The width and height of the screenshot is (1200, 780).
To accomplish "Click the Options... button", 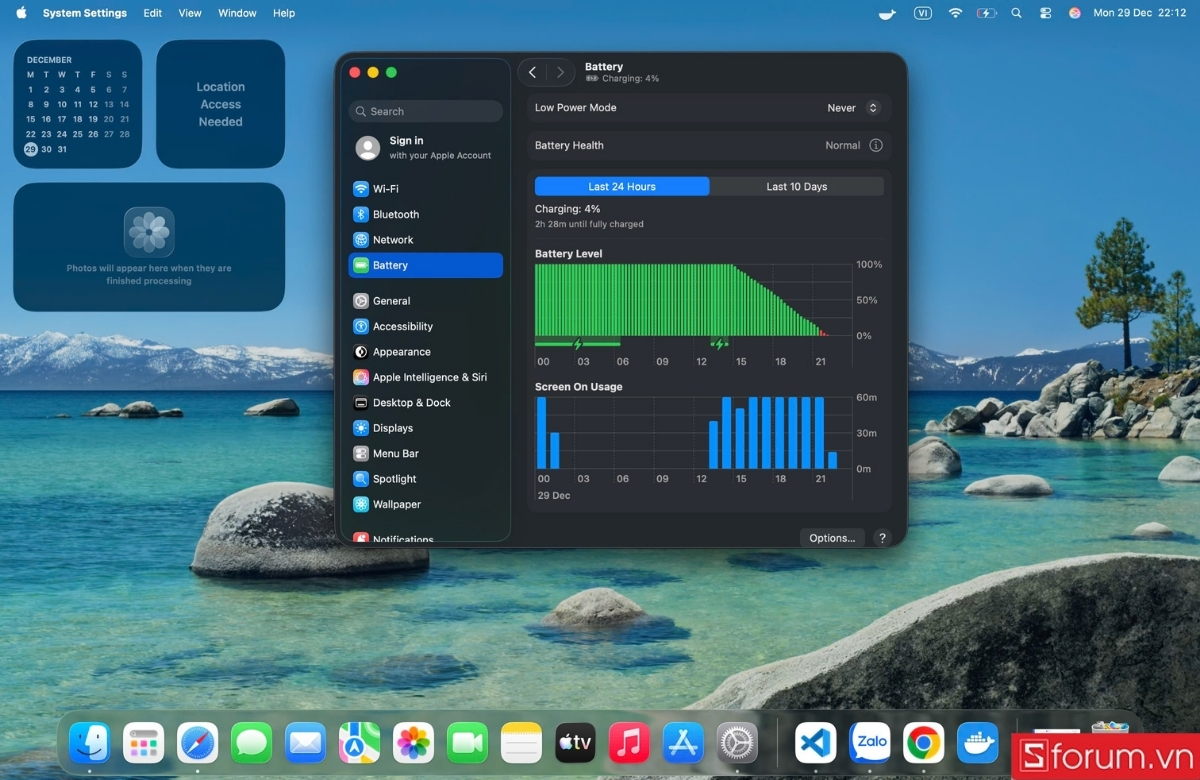I will tap(831, 537).
